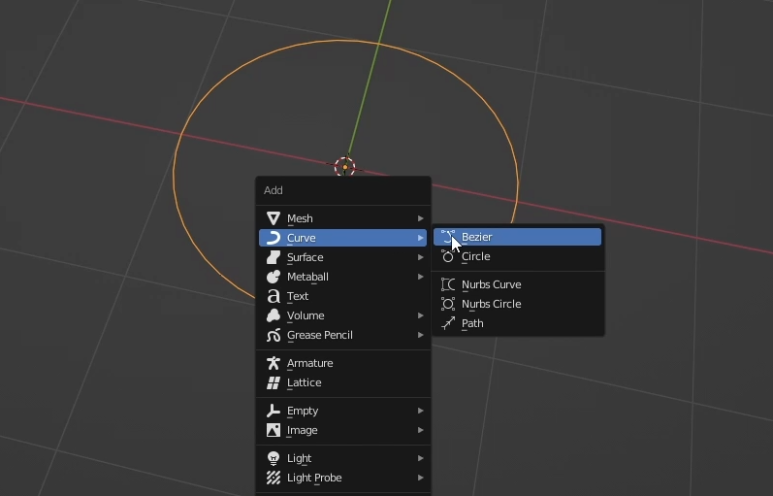The image size is (773, 496).
Task: Add a Bezier curve
Action: tap(518, 237)
